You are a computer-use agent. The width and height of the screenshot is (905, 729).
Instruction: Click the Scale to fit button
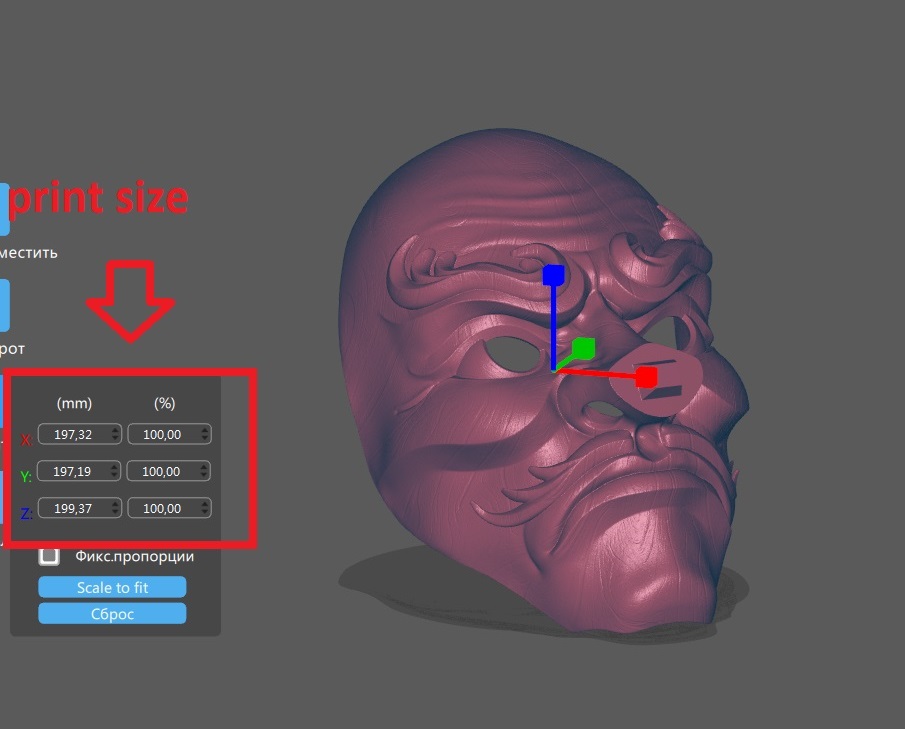pos(112,587)
